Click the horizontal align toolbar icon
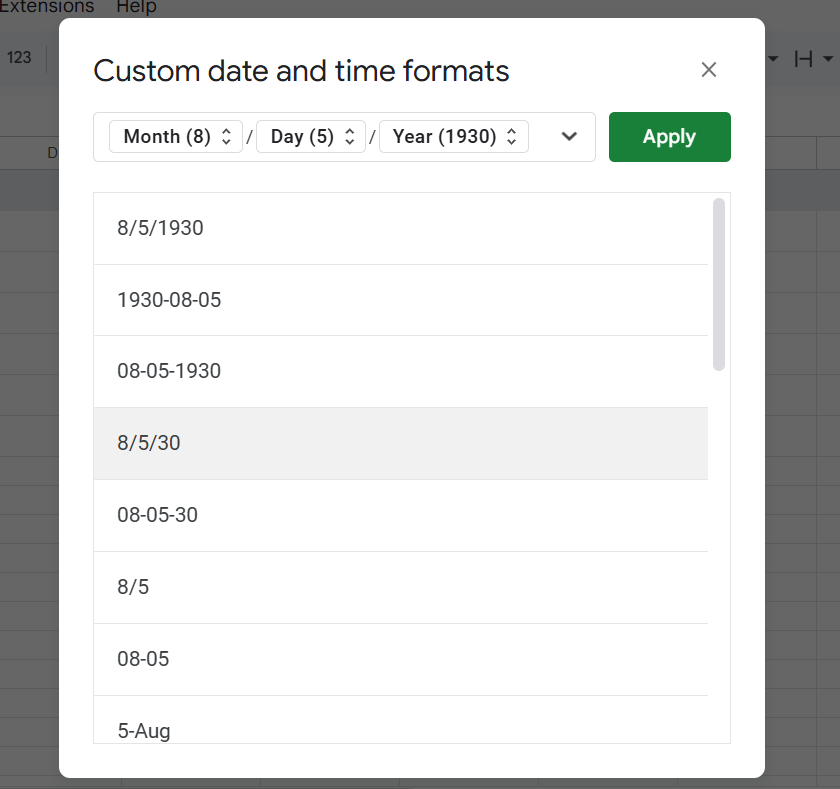Screen dimensions: 840x789 coord(803,58)
